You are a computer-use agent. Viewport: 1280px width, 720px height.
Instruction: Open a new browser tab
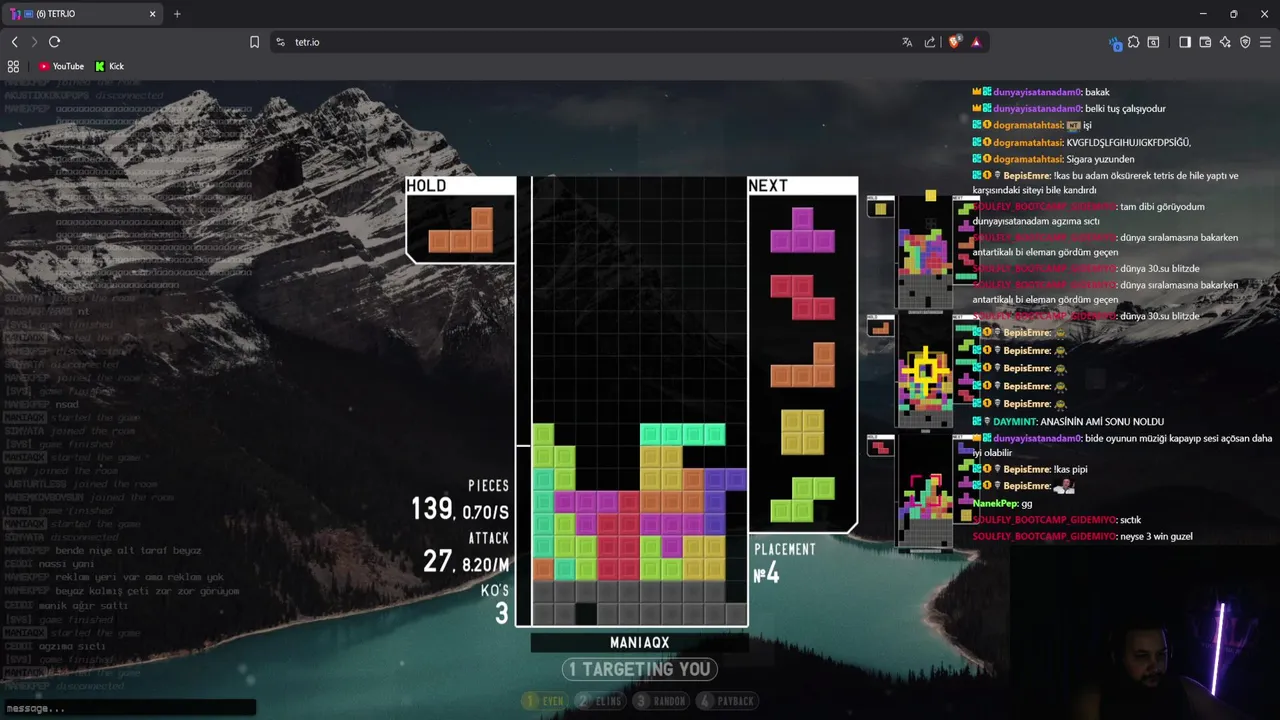coord(177,14)
